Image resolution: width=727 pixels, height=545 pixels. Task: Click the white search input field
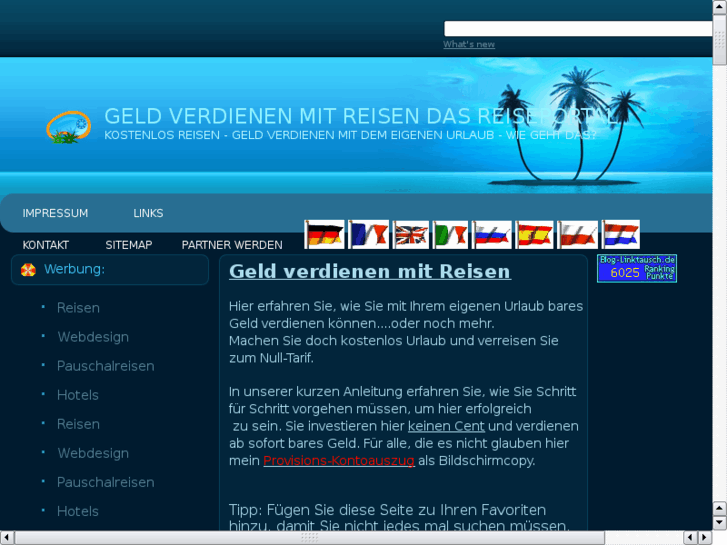pos(578,28)
